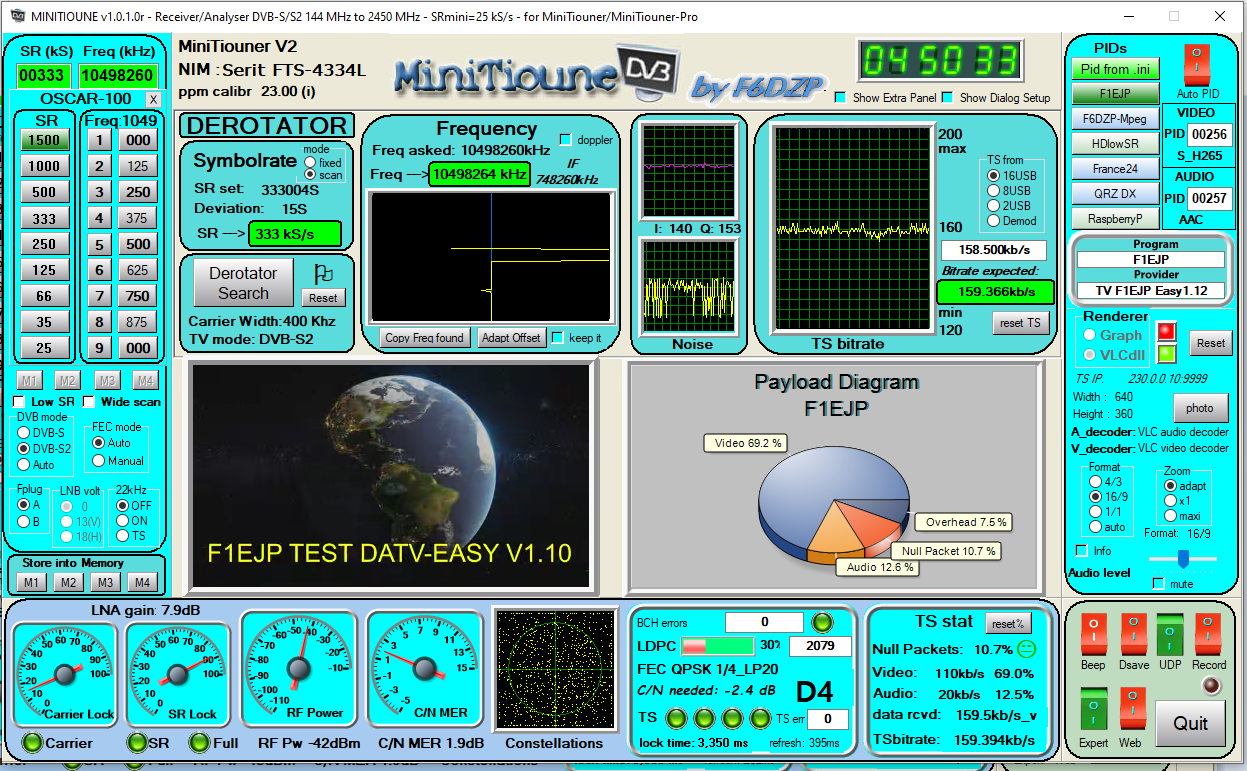
Task: Click Reset under the flag icon
Action: 323,298
